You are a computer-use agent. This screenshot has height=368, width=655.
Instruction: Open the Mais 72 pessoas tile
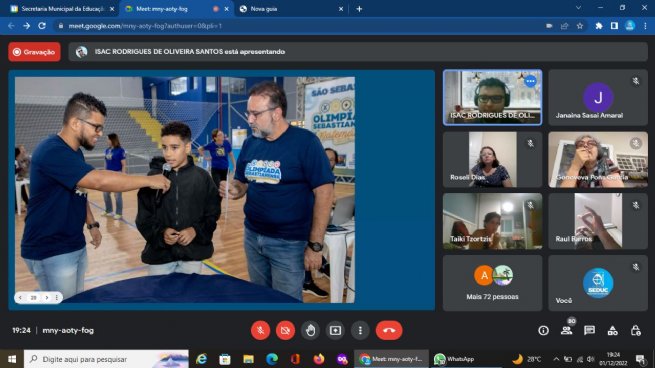tap(492, 283)
